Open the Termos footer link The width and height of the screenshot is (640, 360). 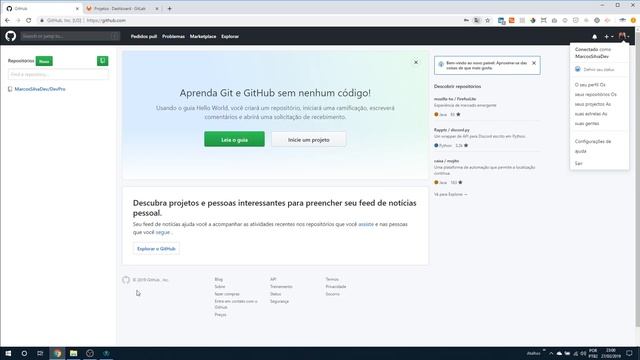(x=332, y=280)
